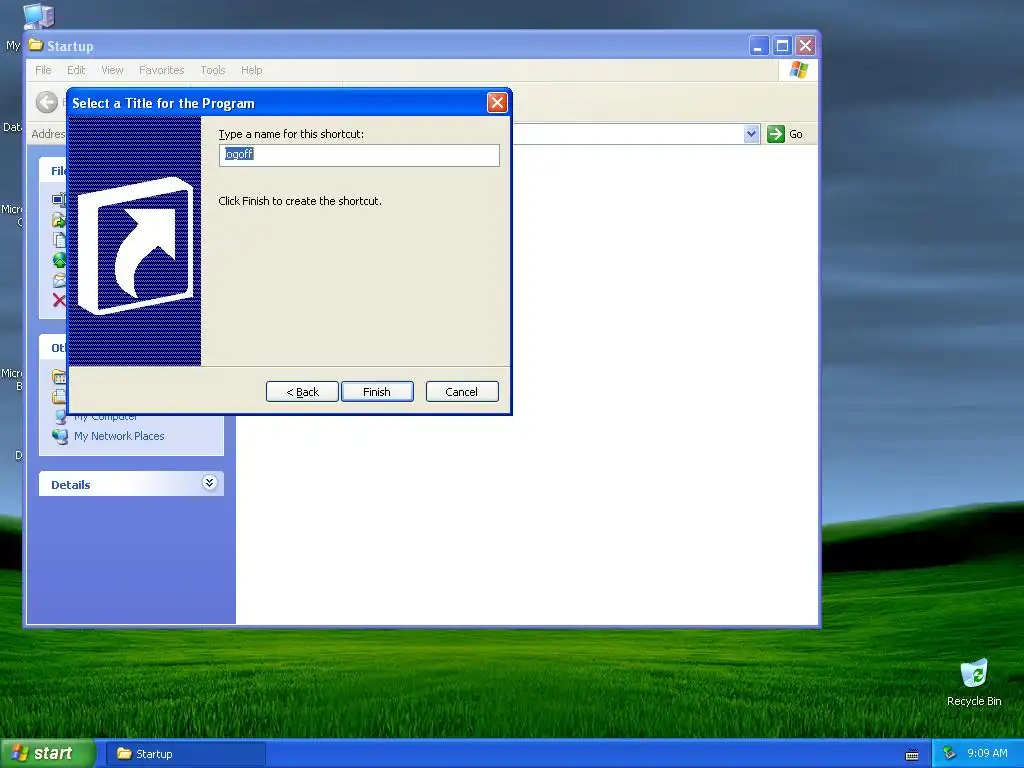Go back with the < Back button

coord(302,392)
